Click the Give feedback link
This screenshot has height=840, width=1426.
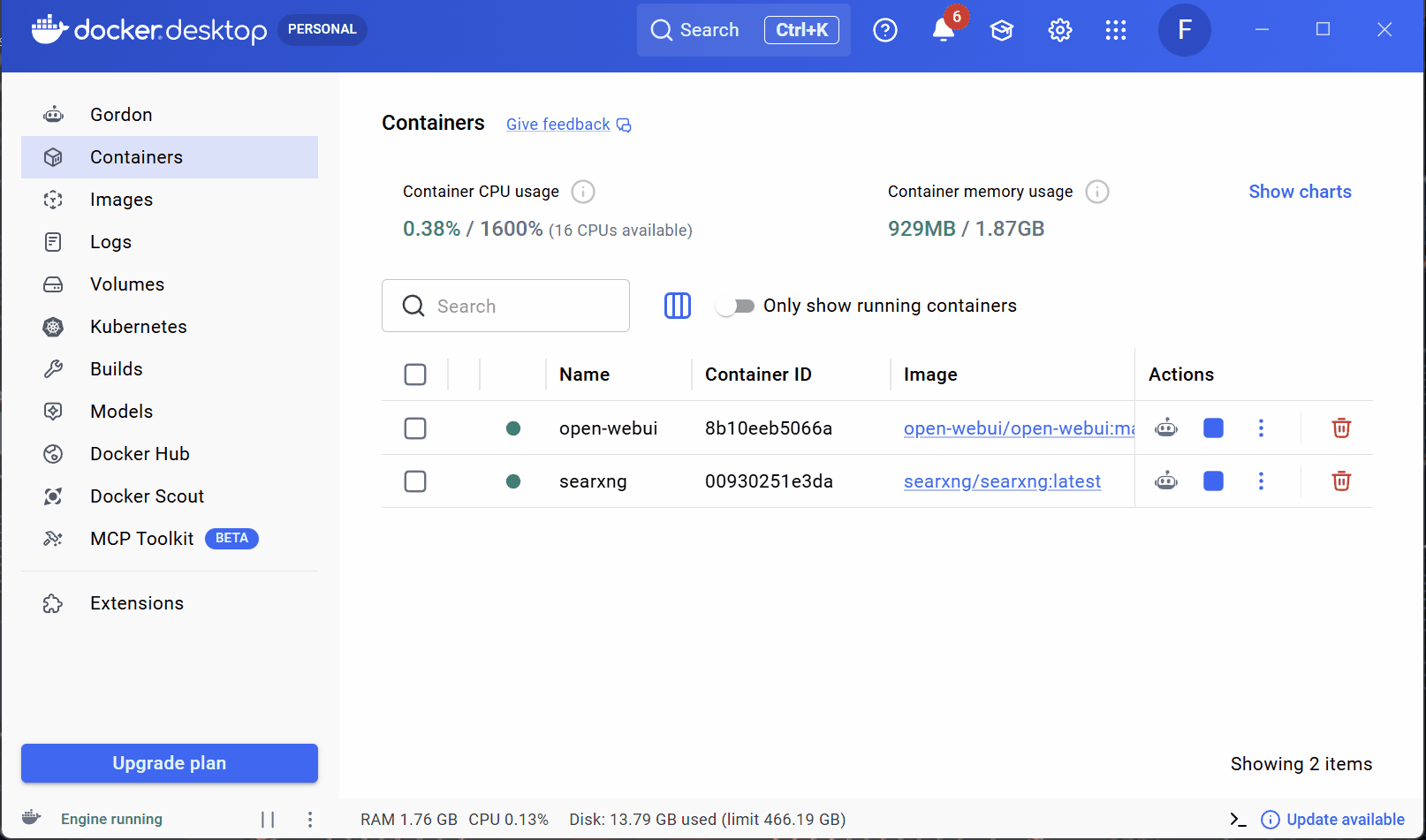568,125
